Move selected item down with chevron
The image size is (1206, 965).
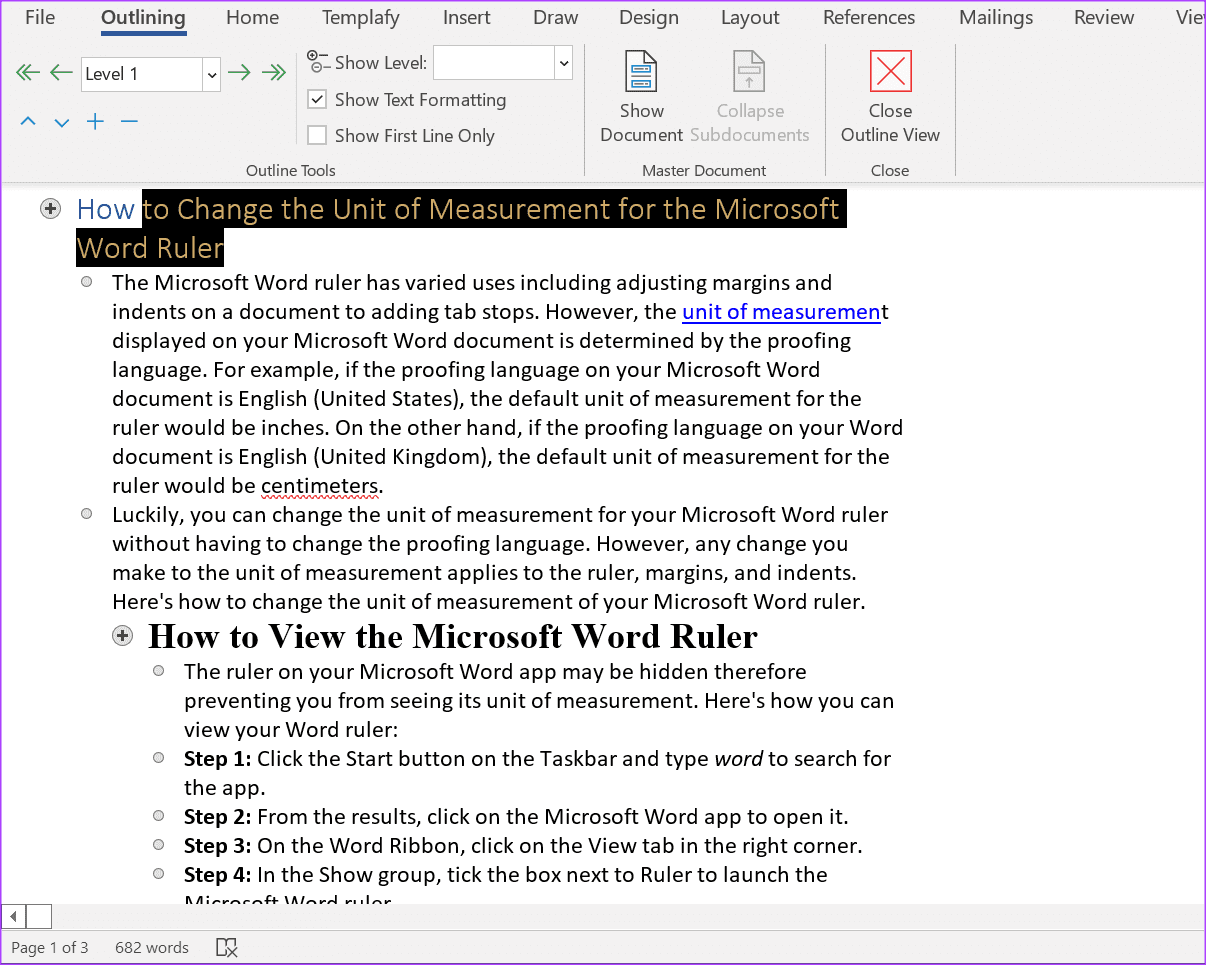[62, 122]
